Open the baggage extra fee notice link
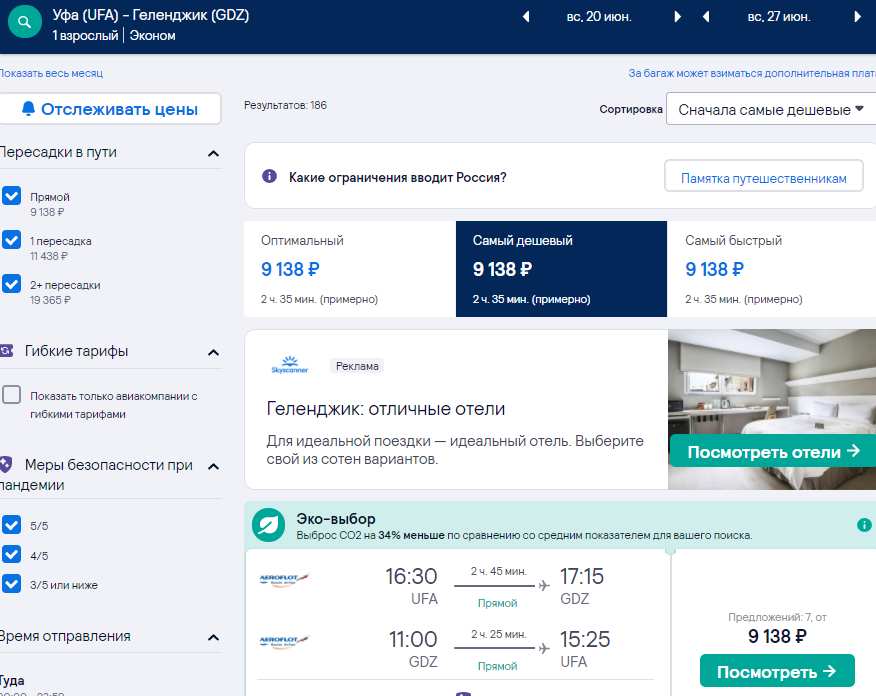This screenshot has height=696, width=876. [752, 73]
